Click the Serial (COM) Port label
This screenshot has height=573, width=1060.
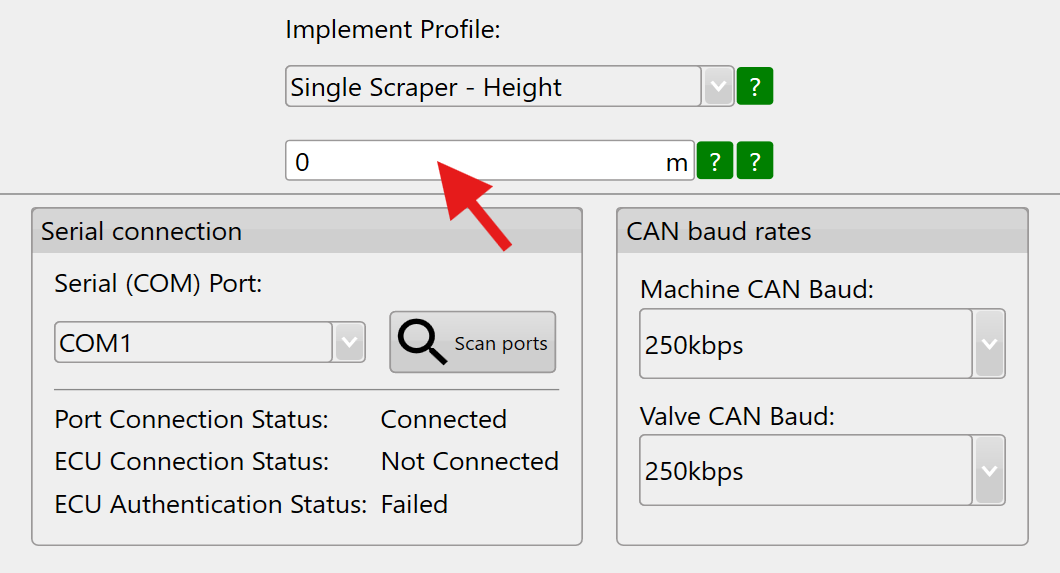(158, 283)
